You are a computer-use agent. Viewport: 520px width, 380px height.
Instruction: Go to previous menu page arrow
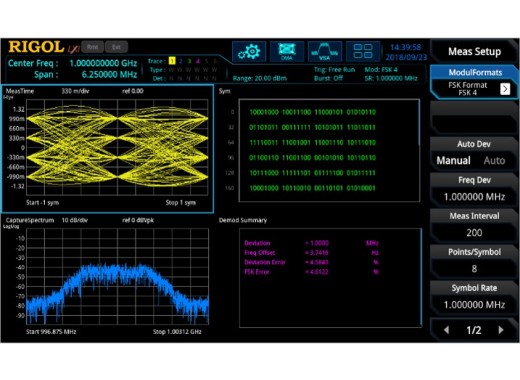point(446,330)
